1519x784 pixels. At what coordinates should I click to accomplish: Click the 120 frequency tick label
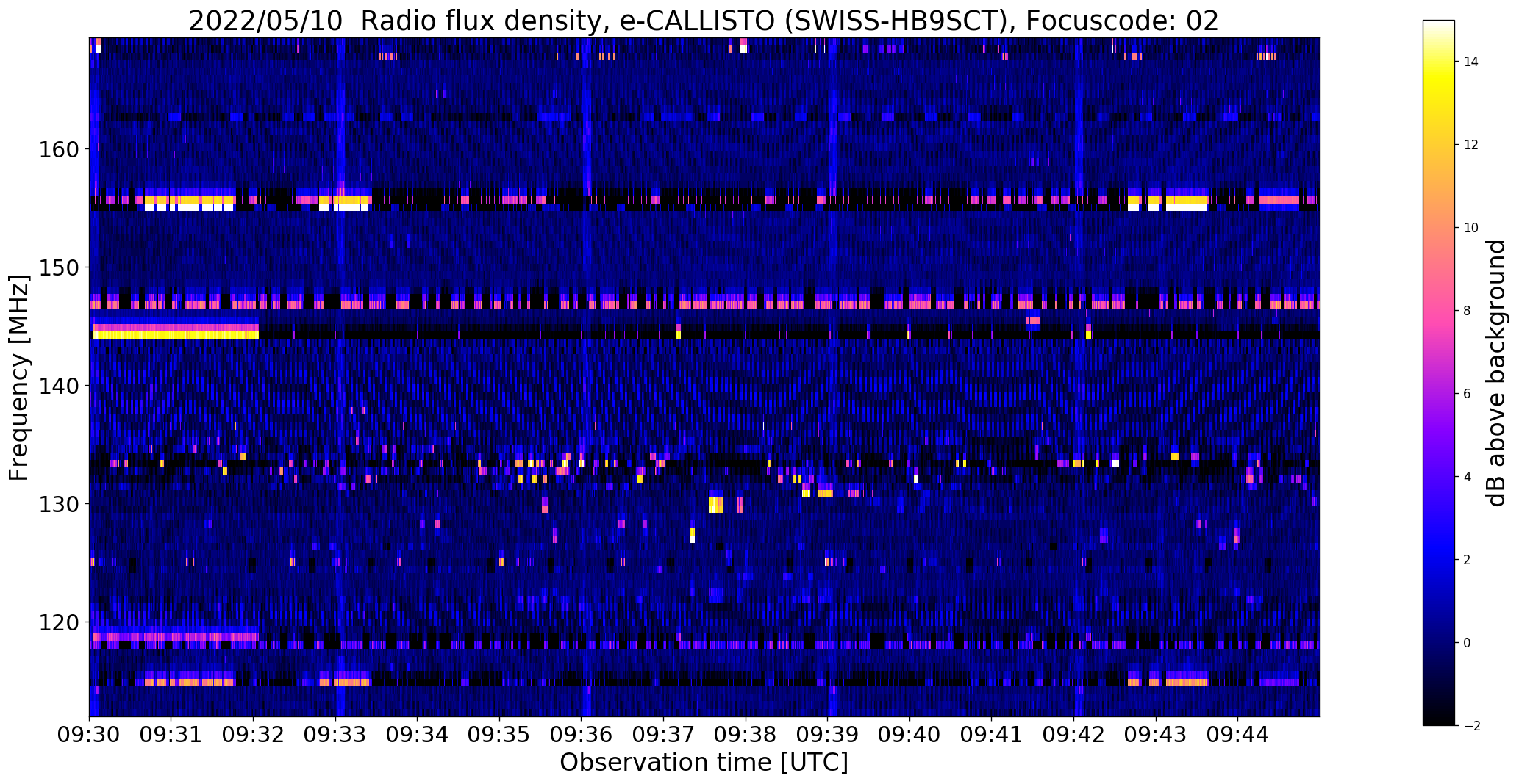pos(58,623)
